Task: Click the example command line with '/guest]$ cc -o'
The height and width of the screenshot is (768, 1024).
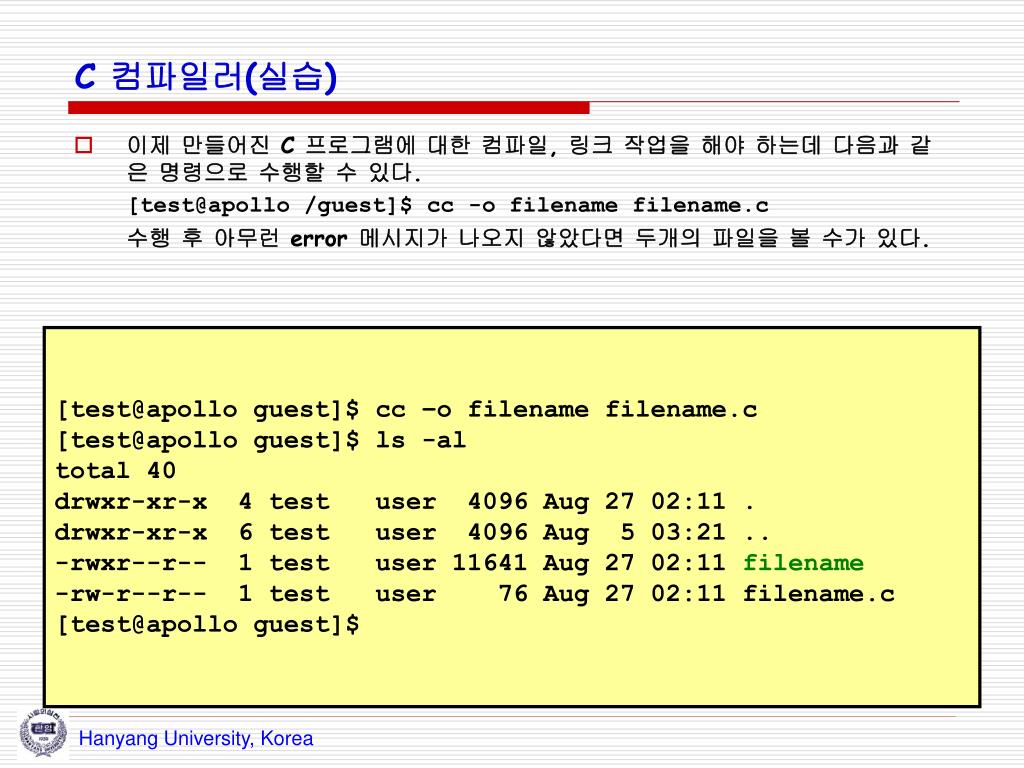Action: tap(449, 205)
